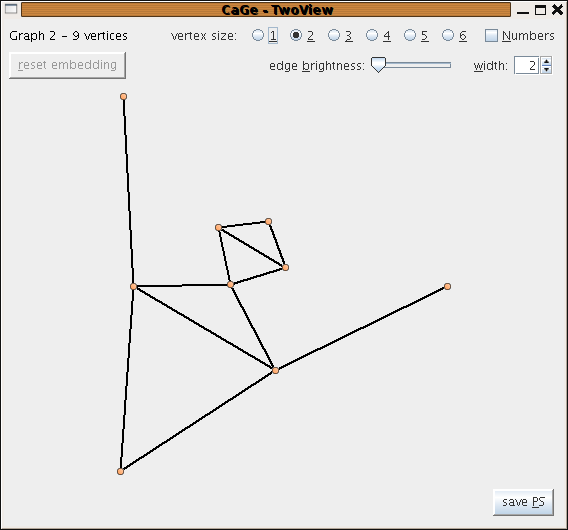The image size is (568, 530).
Task: Decrease edge width with down arrow
Action: 546,70
